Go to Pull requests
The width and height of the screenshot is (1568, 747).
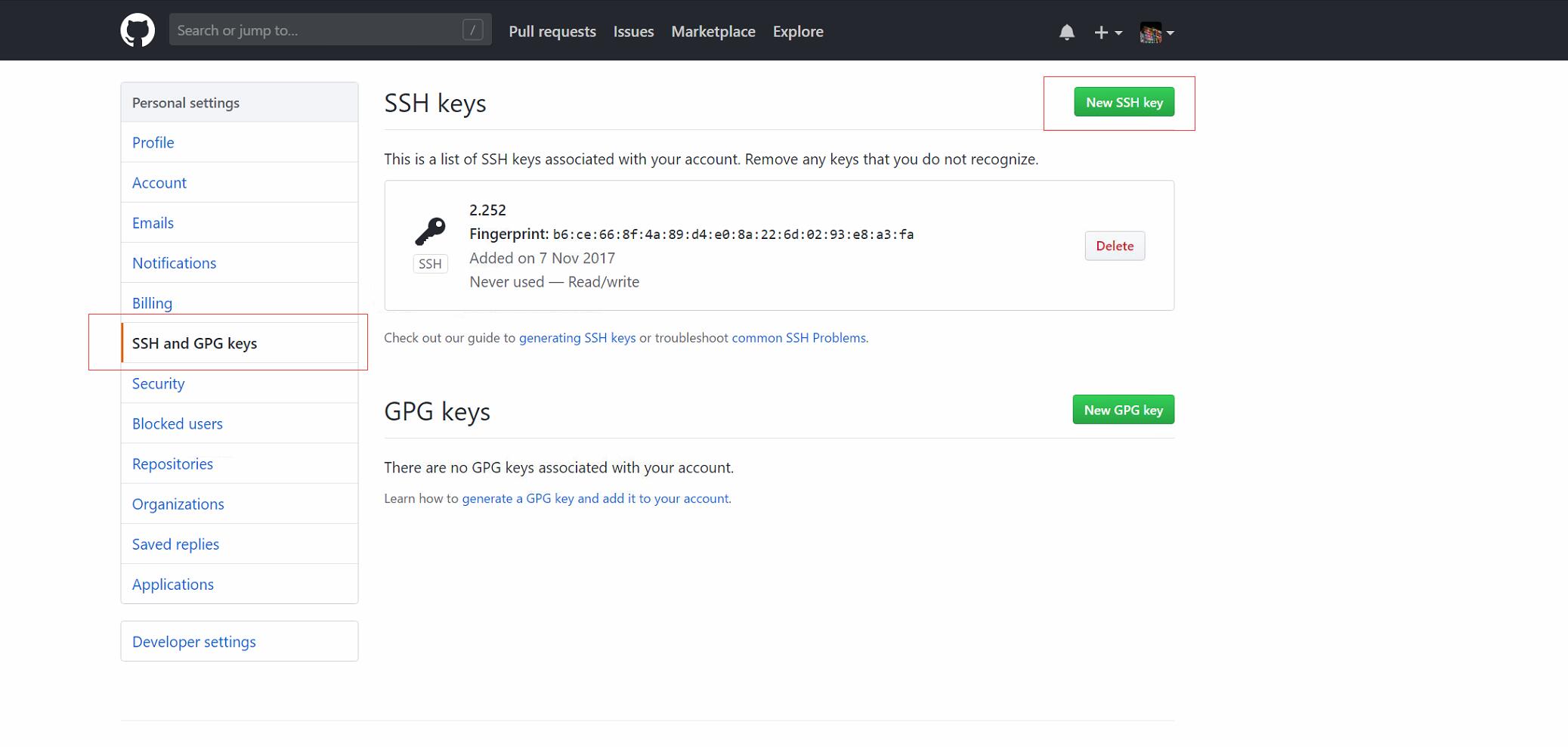pyautogui.click(x=552, y=32)
